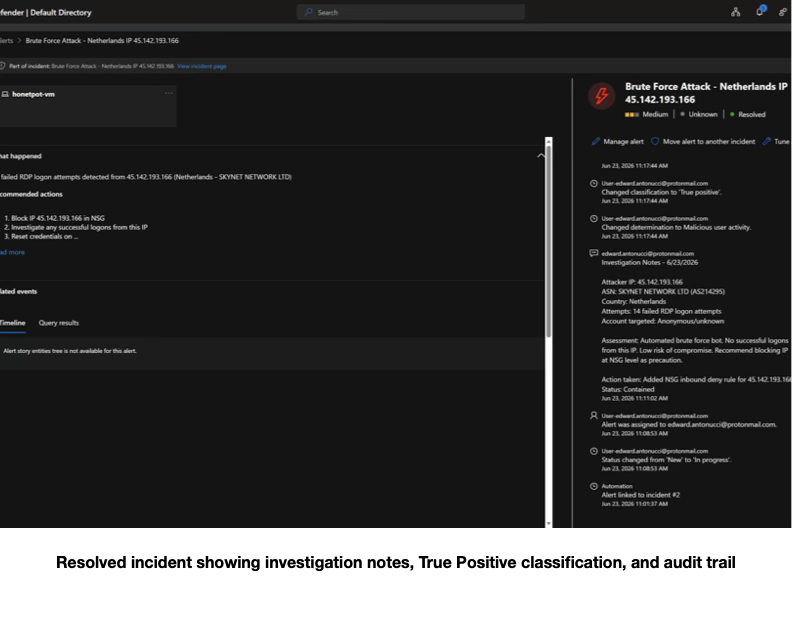Click the info icon beside Part of incident
792x624 pixels.
(x=3, y=66)
